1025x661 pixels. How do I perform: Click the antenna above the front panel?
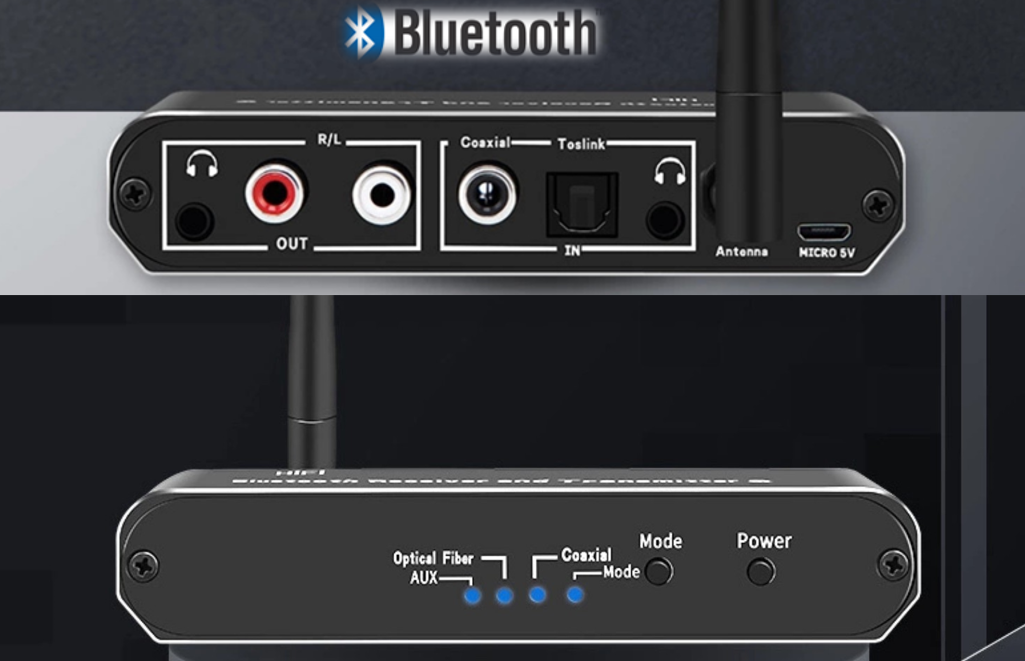click(312, 382)
